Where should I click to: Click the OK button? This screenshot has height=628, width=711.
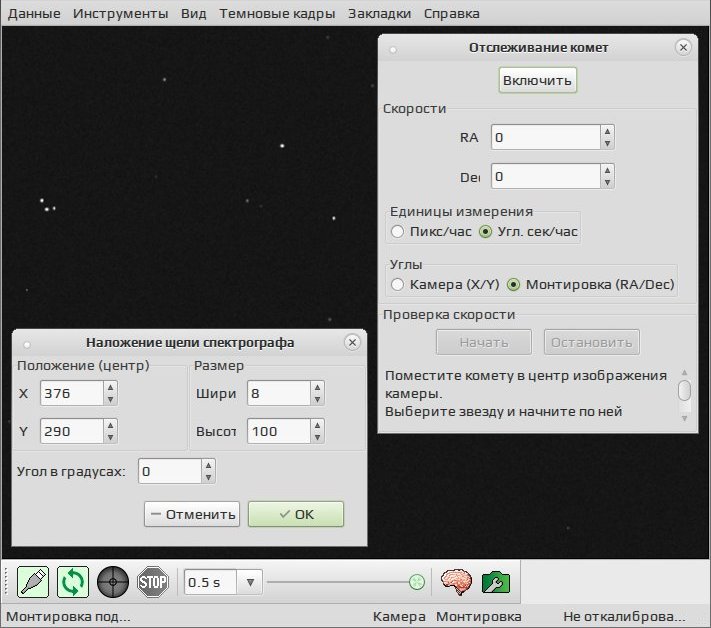[296, 514]
